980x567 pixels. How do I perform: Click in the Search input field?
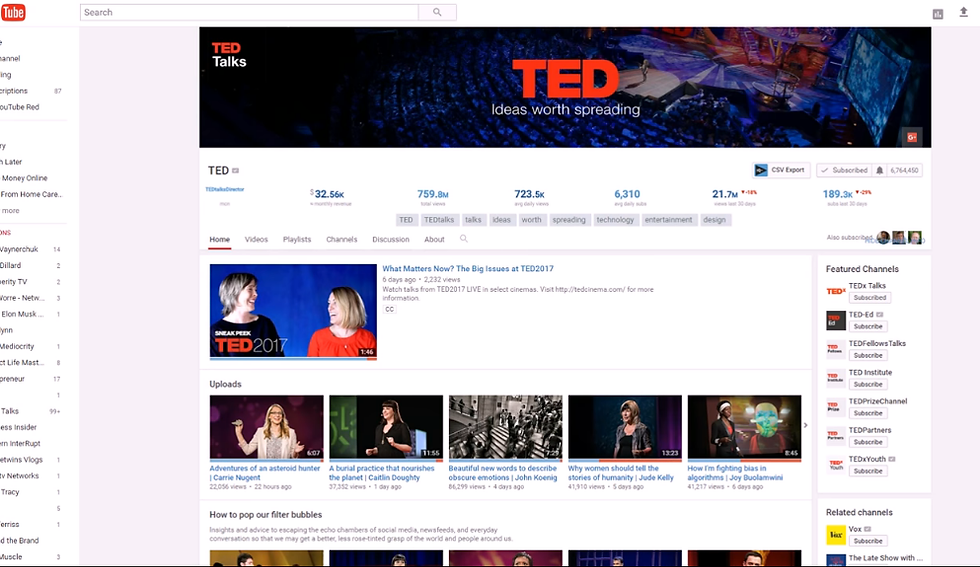click(x=249, y=12)
